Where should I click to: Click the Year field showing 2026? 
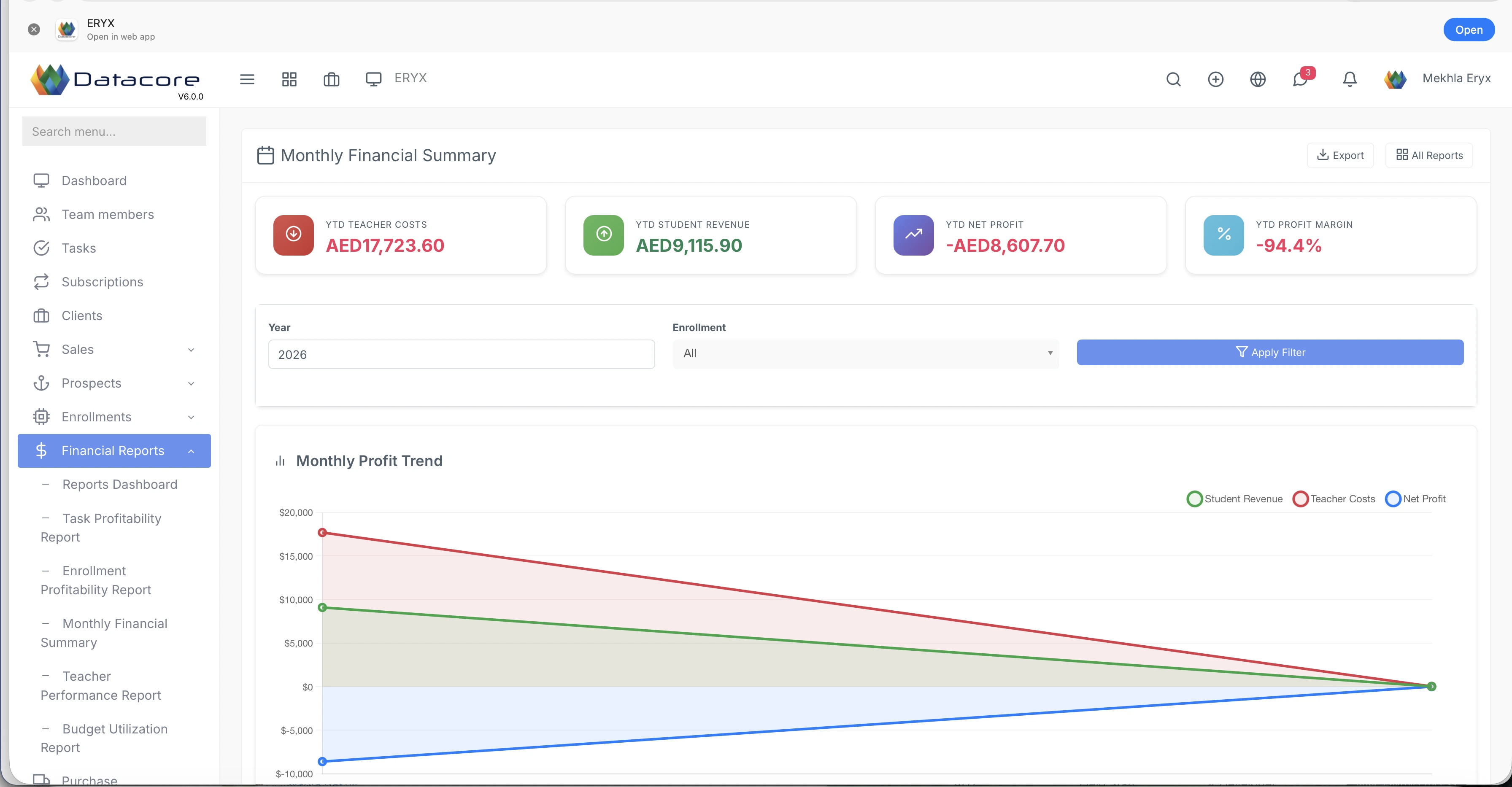[462, 354]
